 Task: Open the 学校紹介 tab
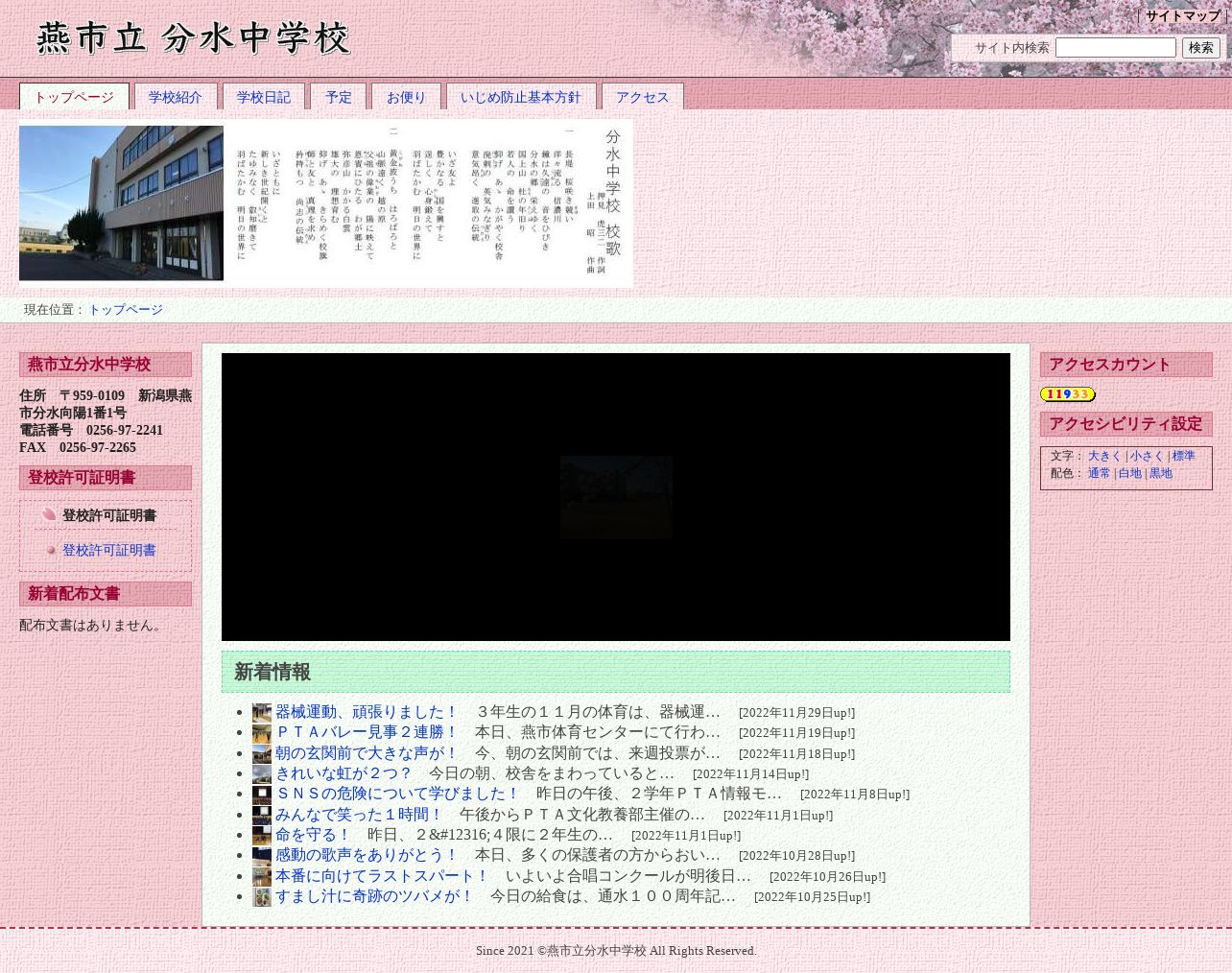click(176, 97)
